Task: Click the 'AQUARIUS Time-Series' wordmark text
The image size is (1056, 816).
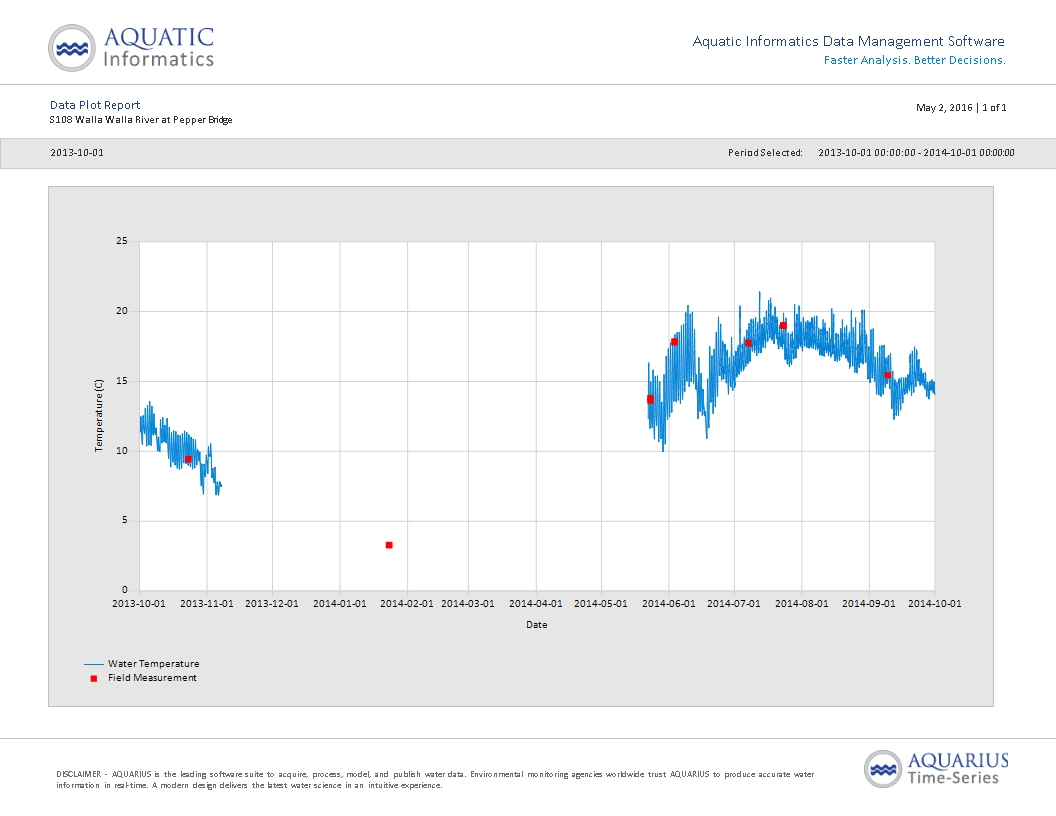Action: [x=958, y=769]
